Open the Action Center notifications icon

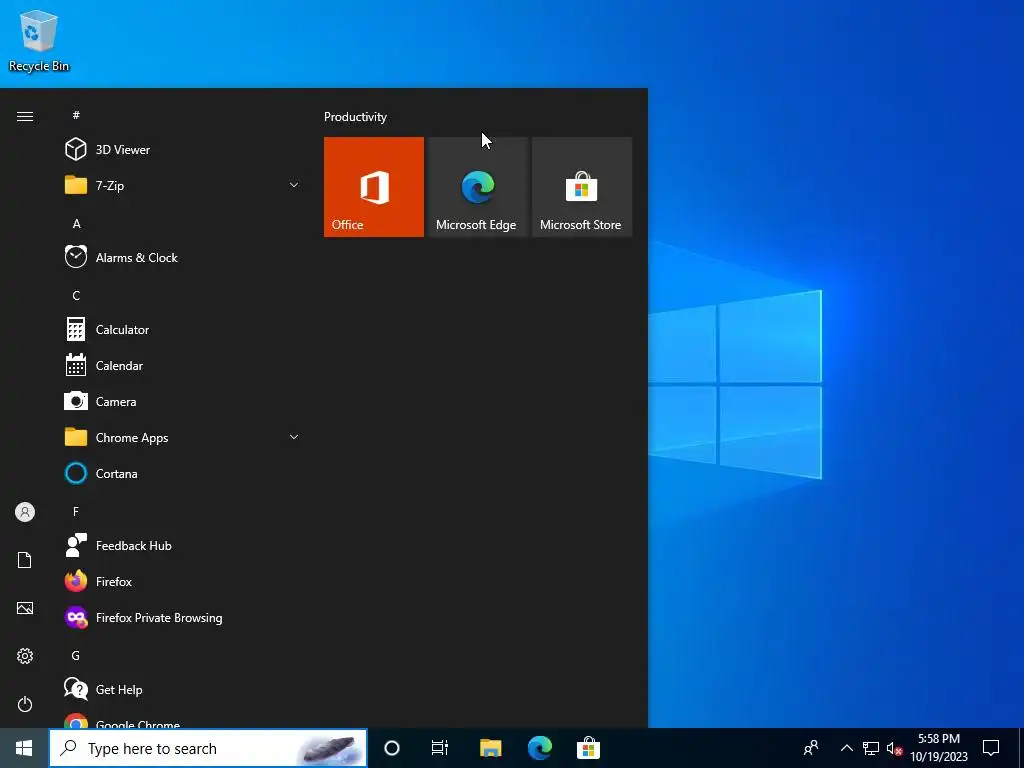(991, 748)
